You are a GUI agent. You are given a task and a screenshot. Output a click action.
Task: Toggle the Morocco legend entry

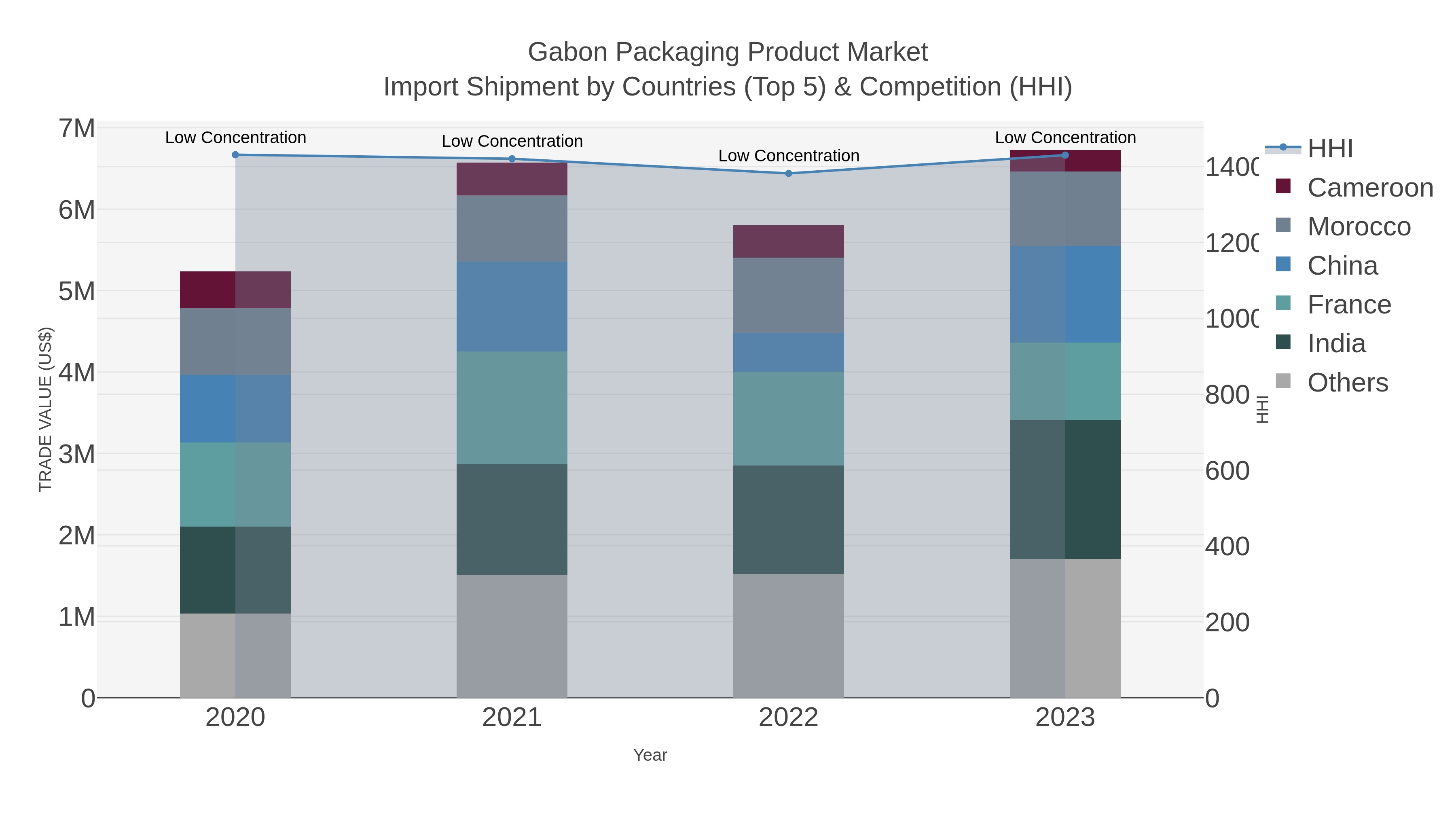pos(1343,226)
